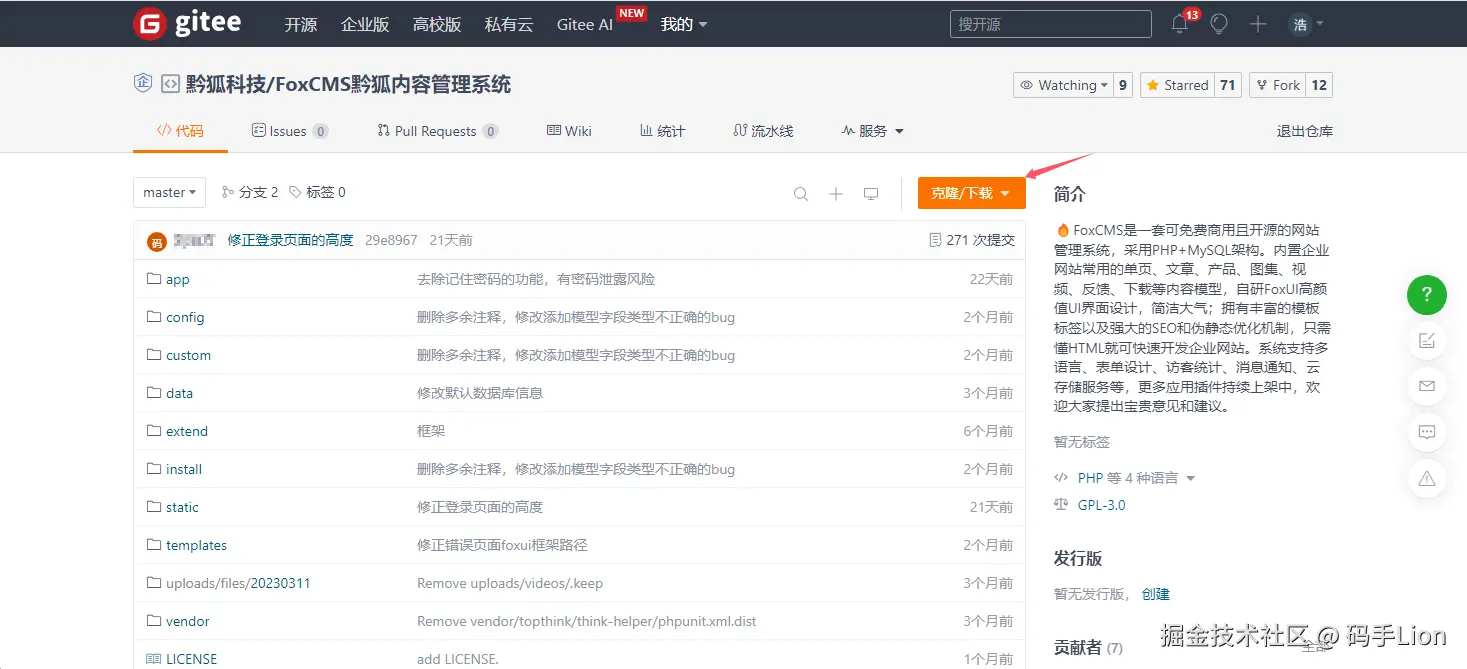Open the 流水线 tab
Image resolution: width=1467 pixels, height=669 pixels.
pyautogui.click(x=763, y=131)
